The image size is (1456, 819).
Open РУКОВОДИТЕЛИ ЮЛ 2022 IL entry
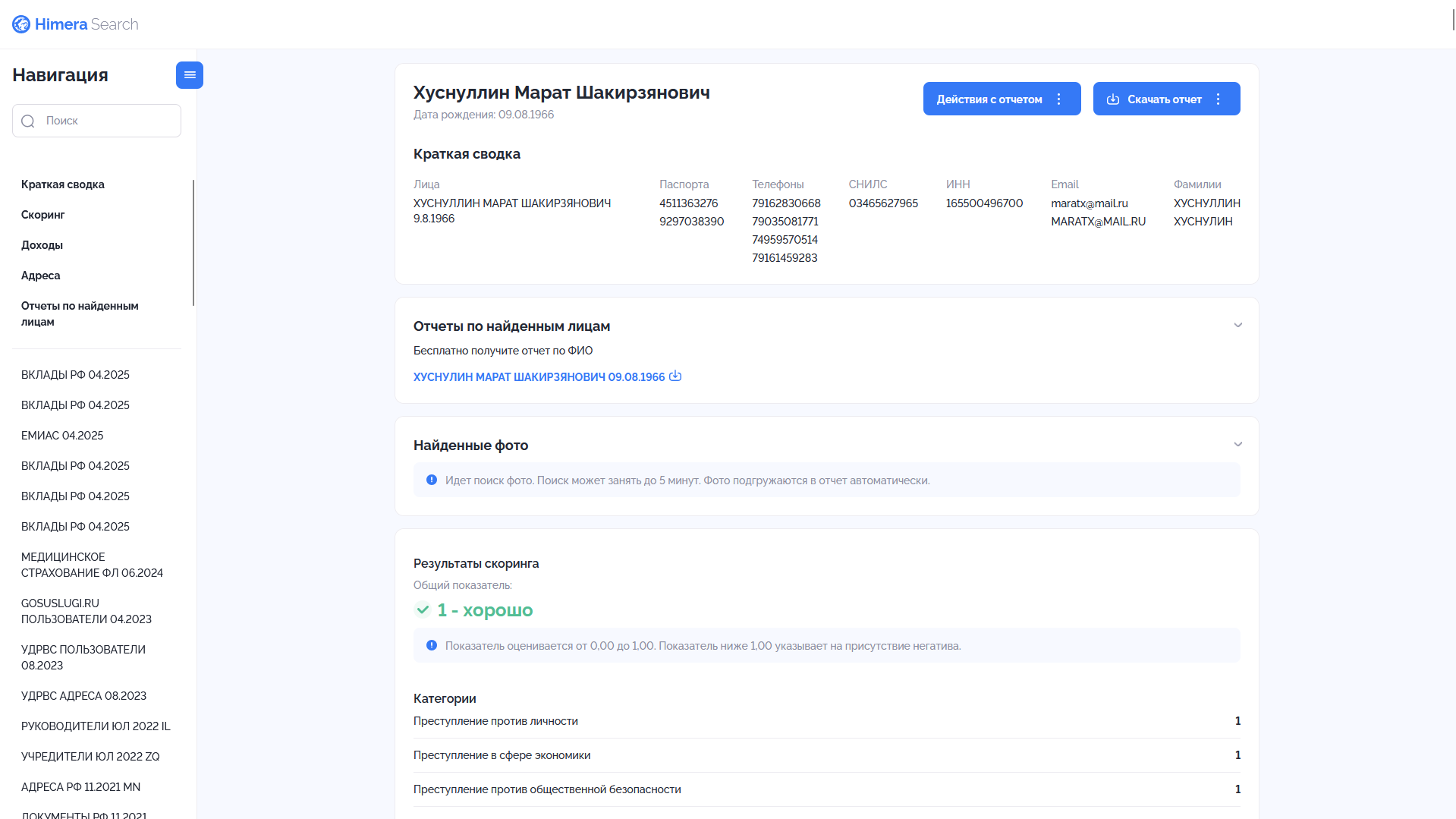coord(96,726)
